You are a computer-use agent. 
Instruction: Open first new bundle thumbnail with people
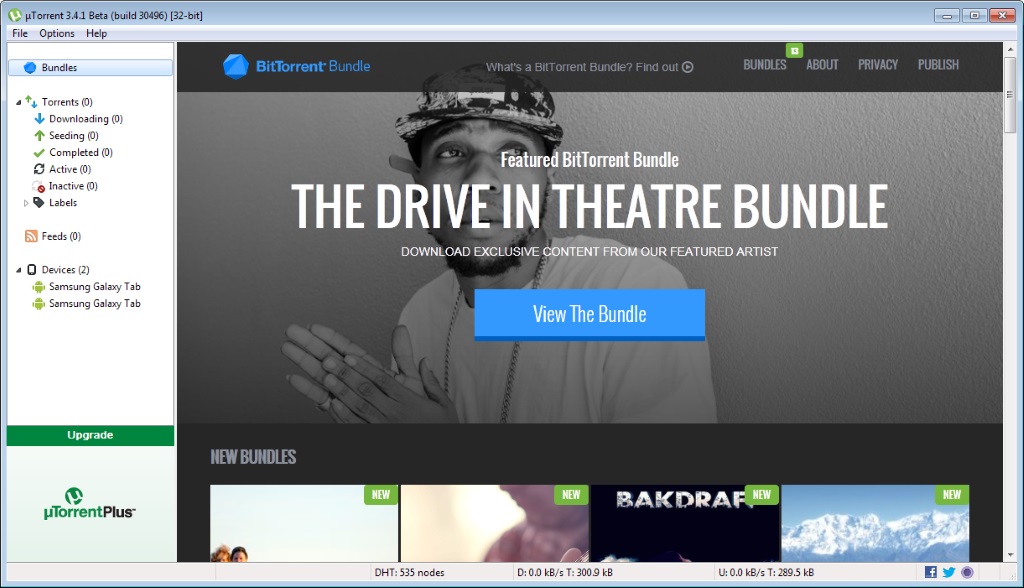click(304, 523)
